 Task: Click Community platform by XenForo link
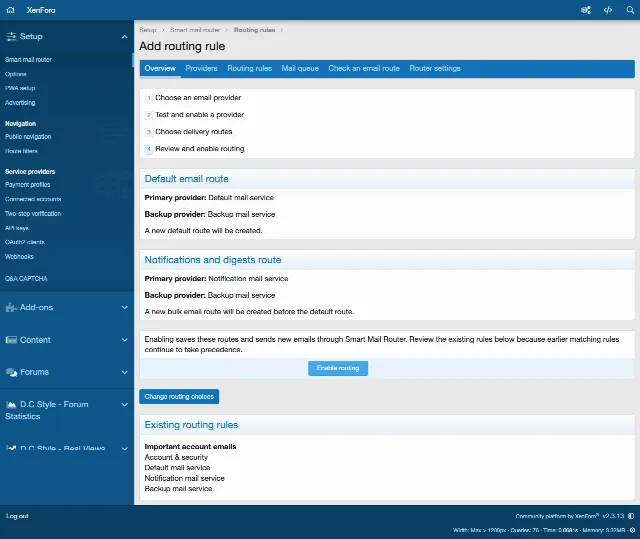pos(557,516)
